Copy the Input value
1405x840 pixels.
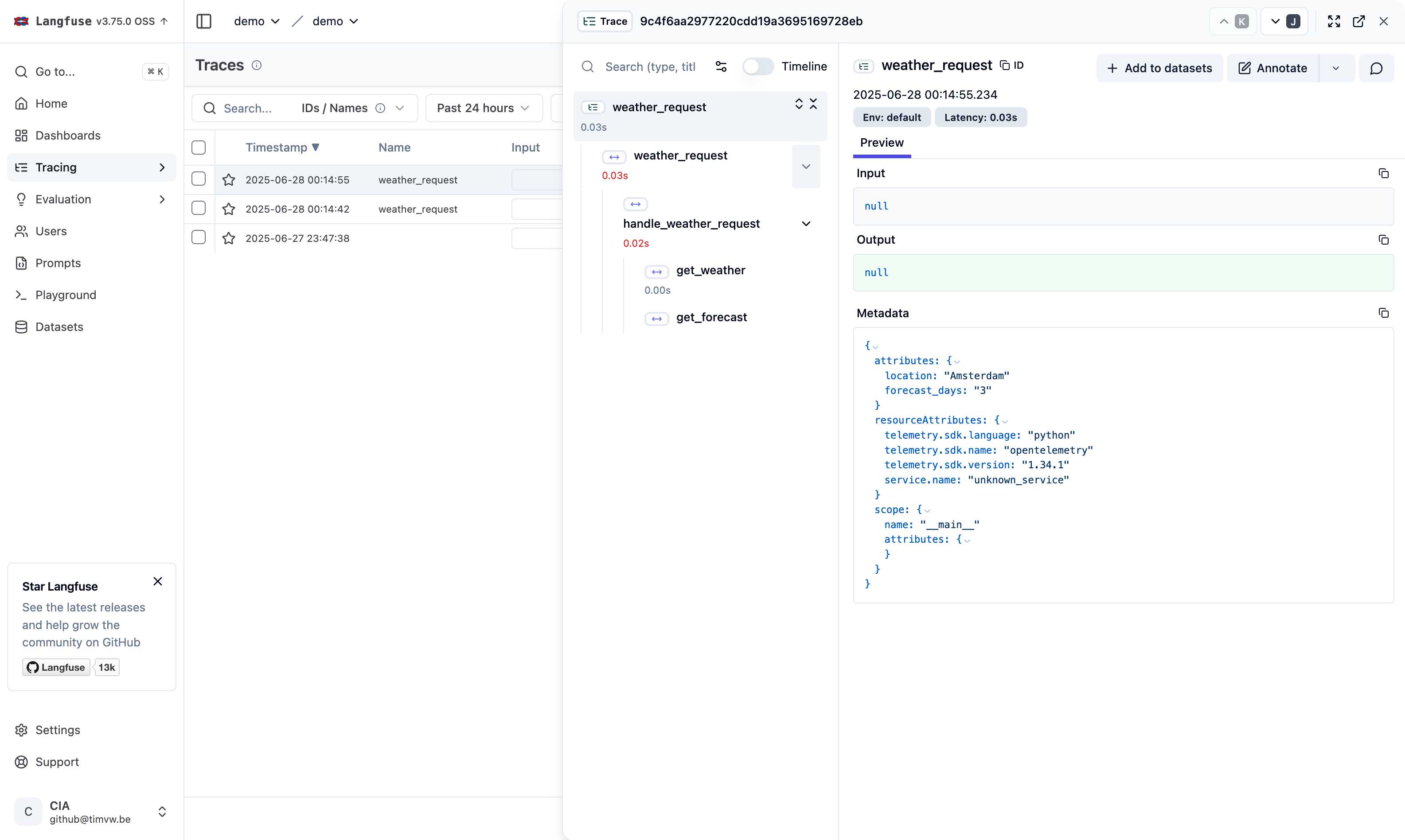coord(1383,173)
